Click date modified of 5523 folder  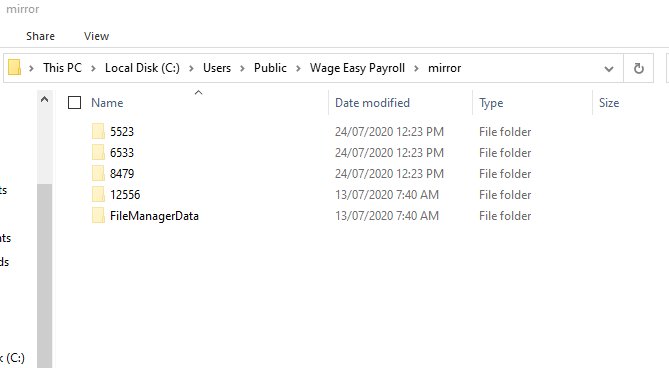click(x=389, y=131)
